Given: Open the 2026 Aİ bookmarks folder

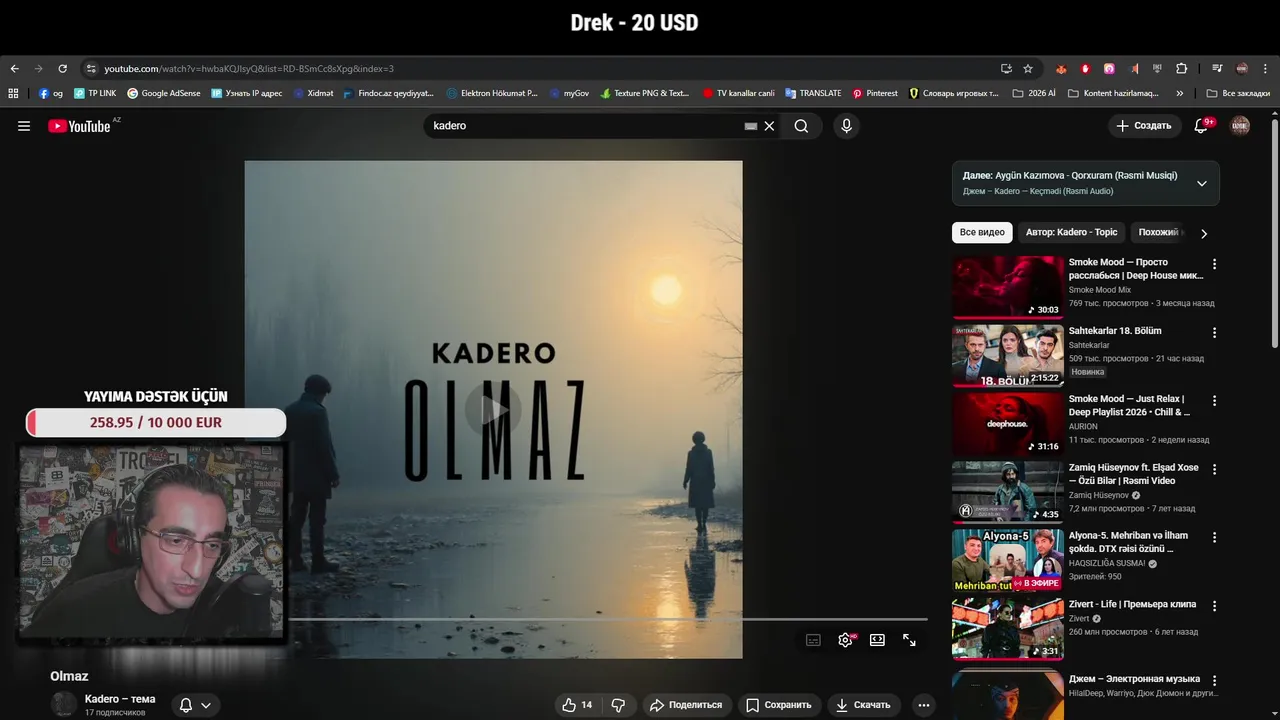Looking at the screenshot, I should tap(1034, 93).
